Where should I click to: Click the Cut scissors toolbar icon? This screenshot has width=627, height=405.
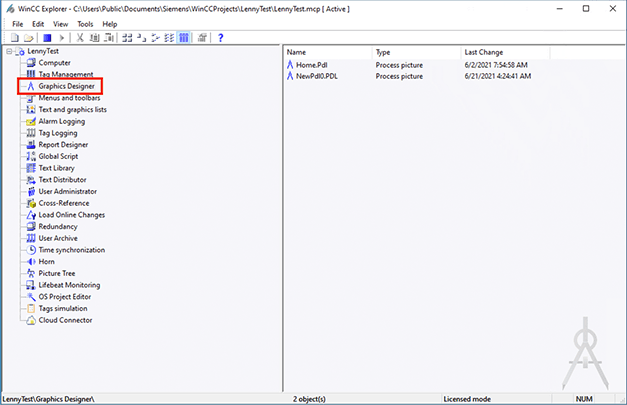pyautogui.click(x=80, y=38)
